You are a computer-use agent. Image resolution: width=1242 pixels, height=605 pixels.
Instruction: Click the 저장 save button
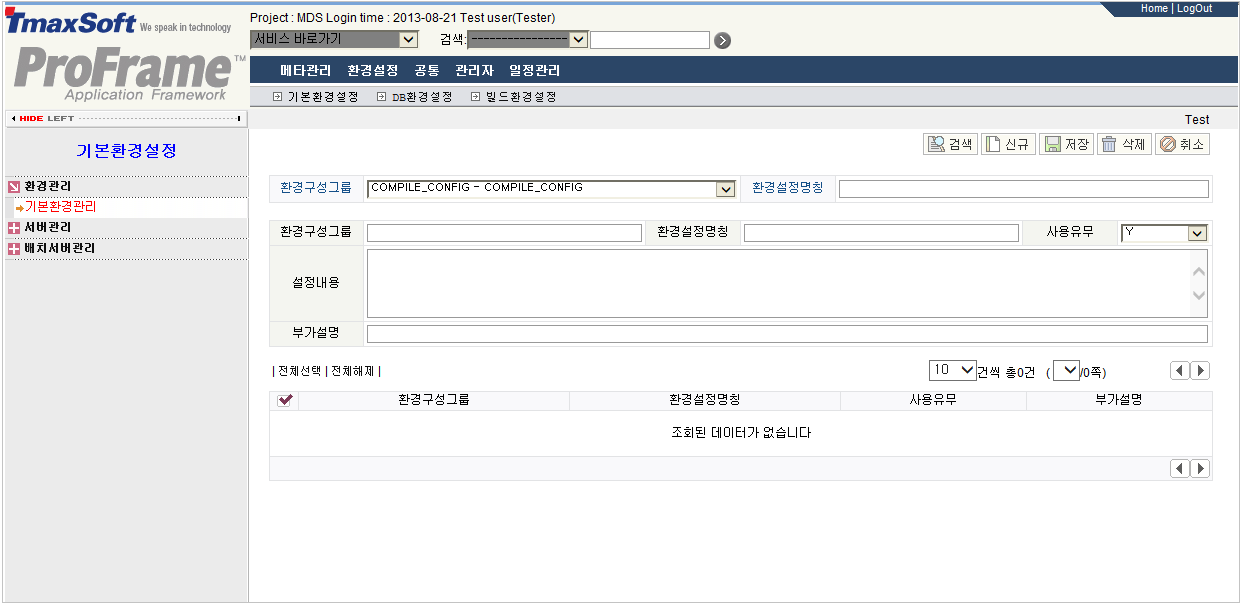point(1066,144)
